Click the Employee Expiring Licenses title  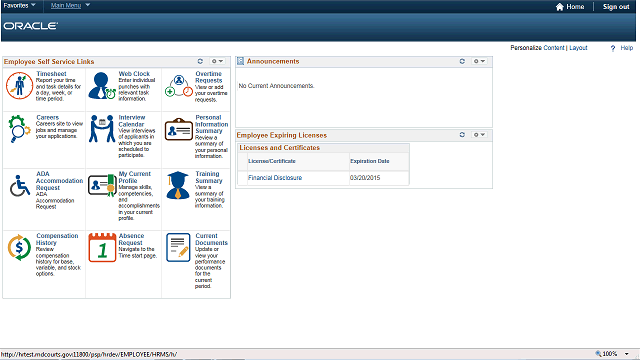coord(282,135)
